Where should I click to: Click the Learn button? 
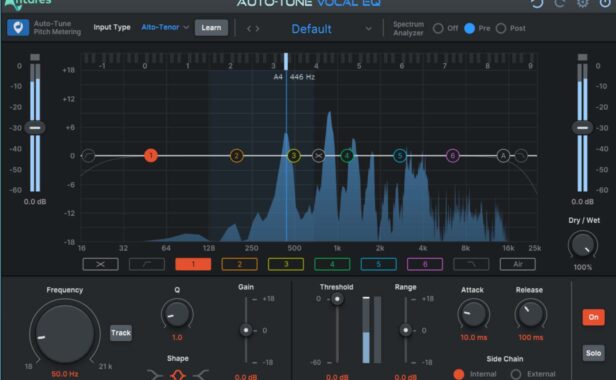tap(211, 28)
